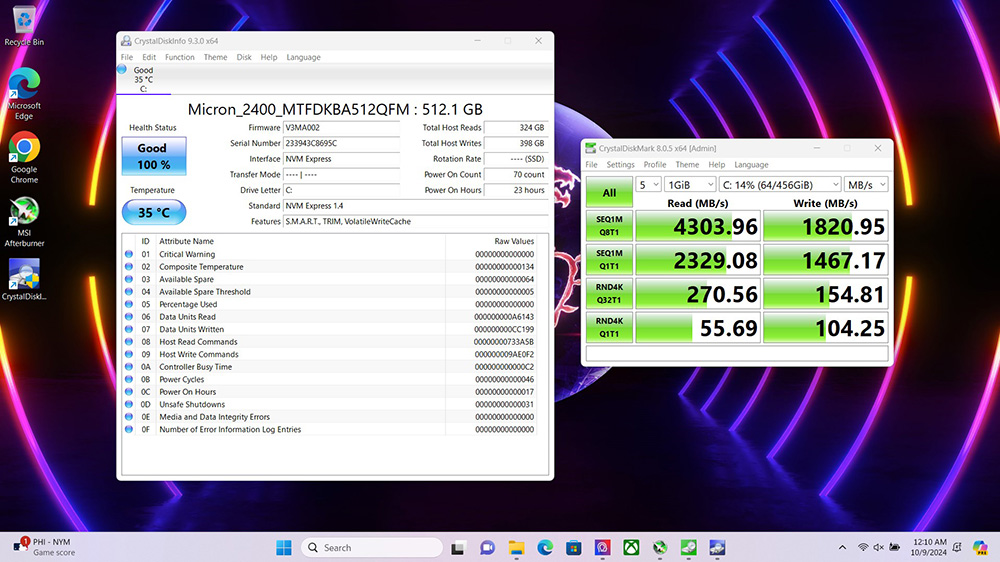Switch to CrystalDiskMark on the taskbar
The width and height of the screenshot is (1000, 562).
pyautogui.click(x=689, y=547)
